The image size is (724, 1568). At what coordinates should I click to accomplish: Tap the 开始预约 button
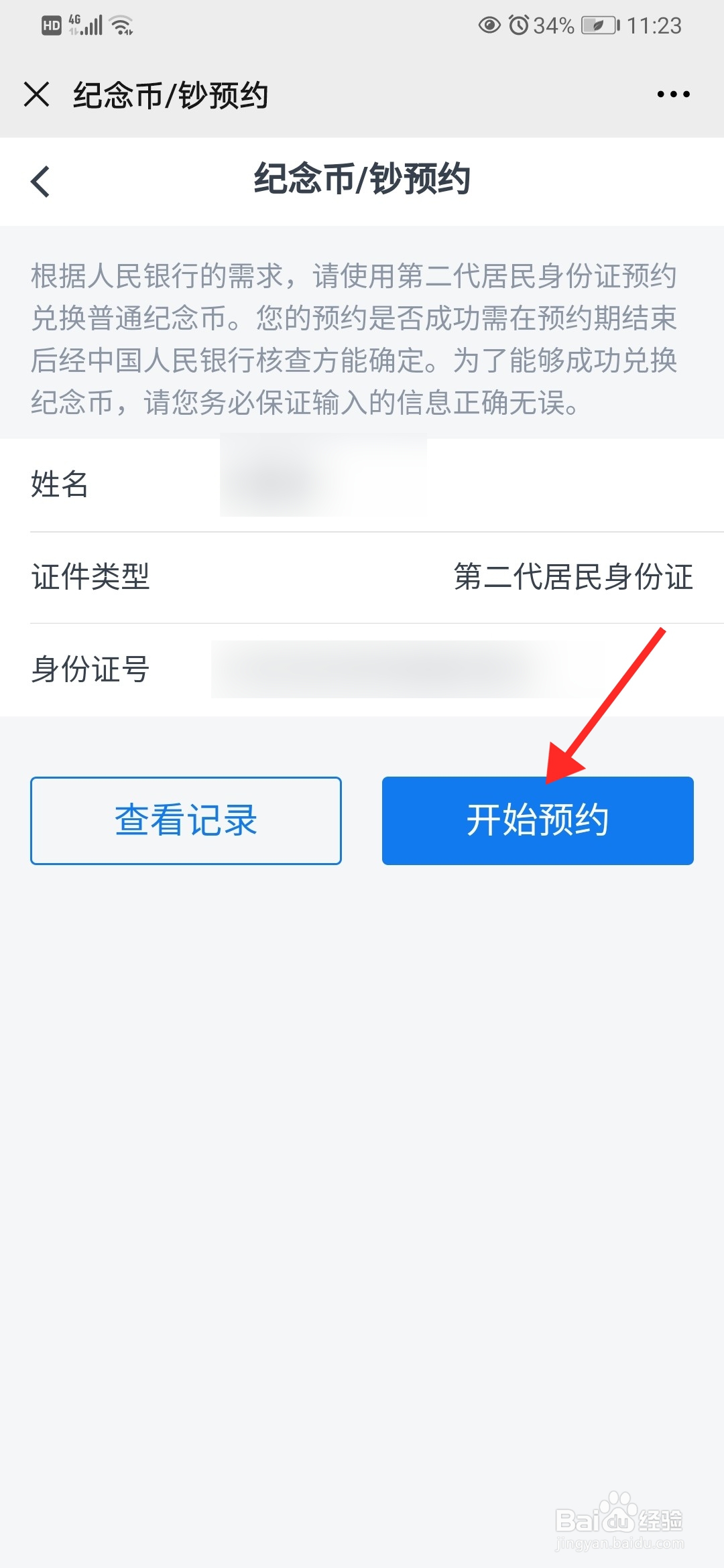(x=538, y=820)
